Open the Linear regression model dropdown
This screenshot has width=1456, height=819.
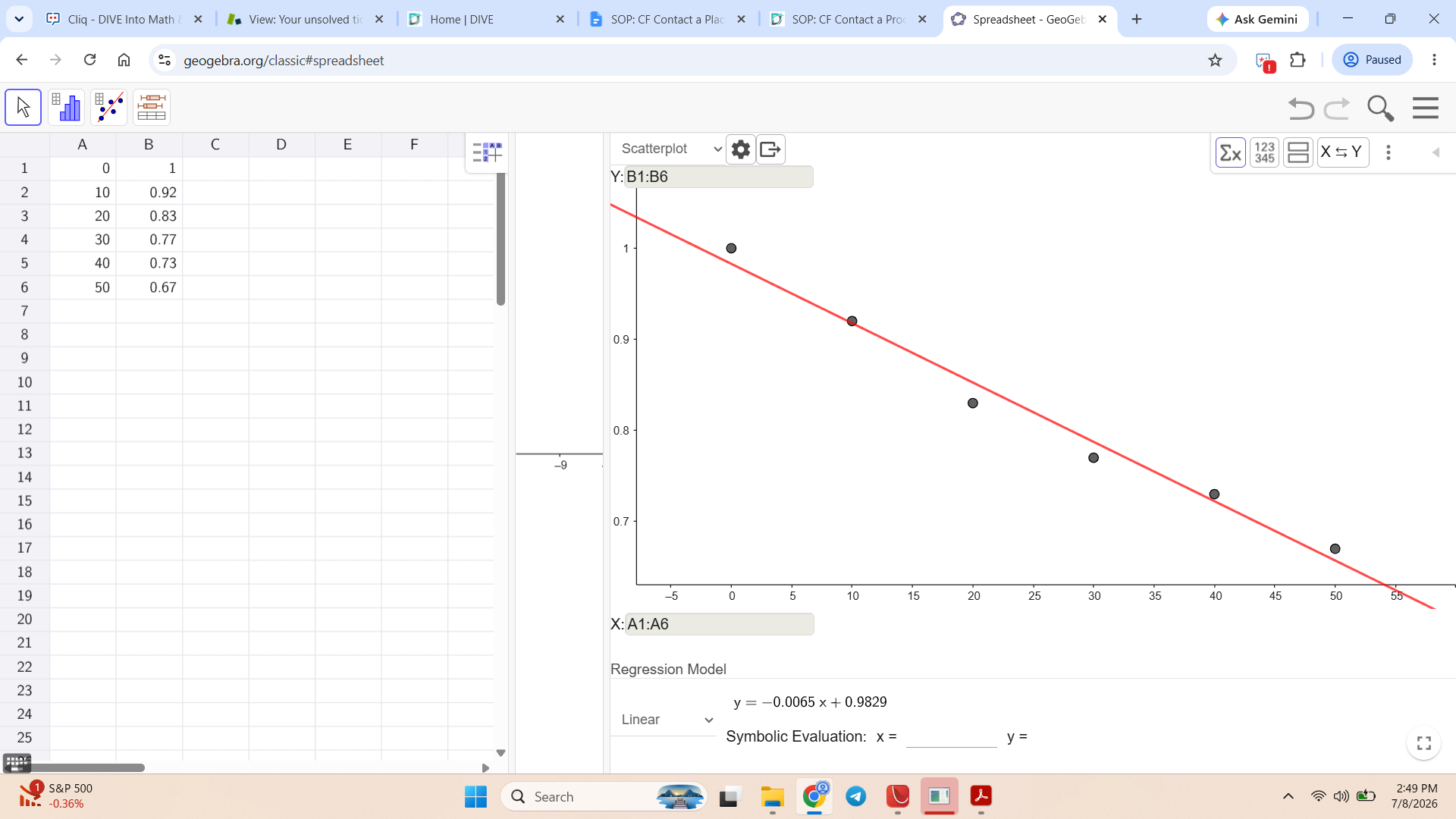point(665,720)
